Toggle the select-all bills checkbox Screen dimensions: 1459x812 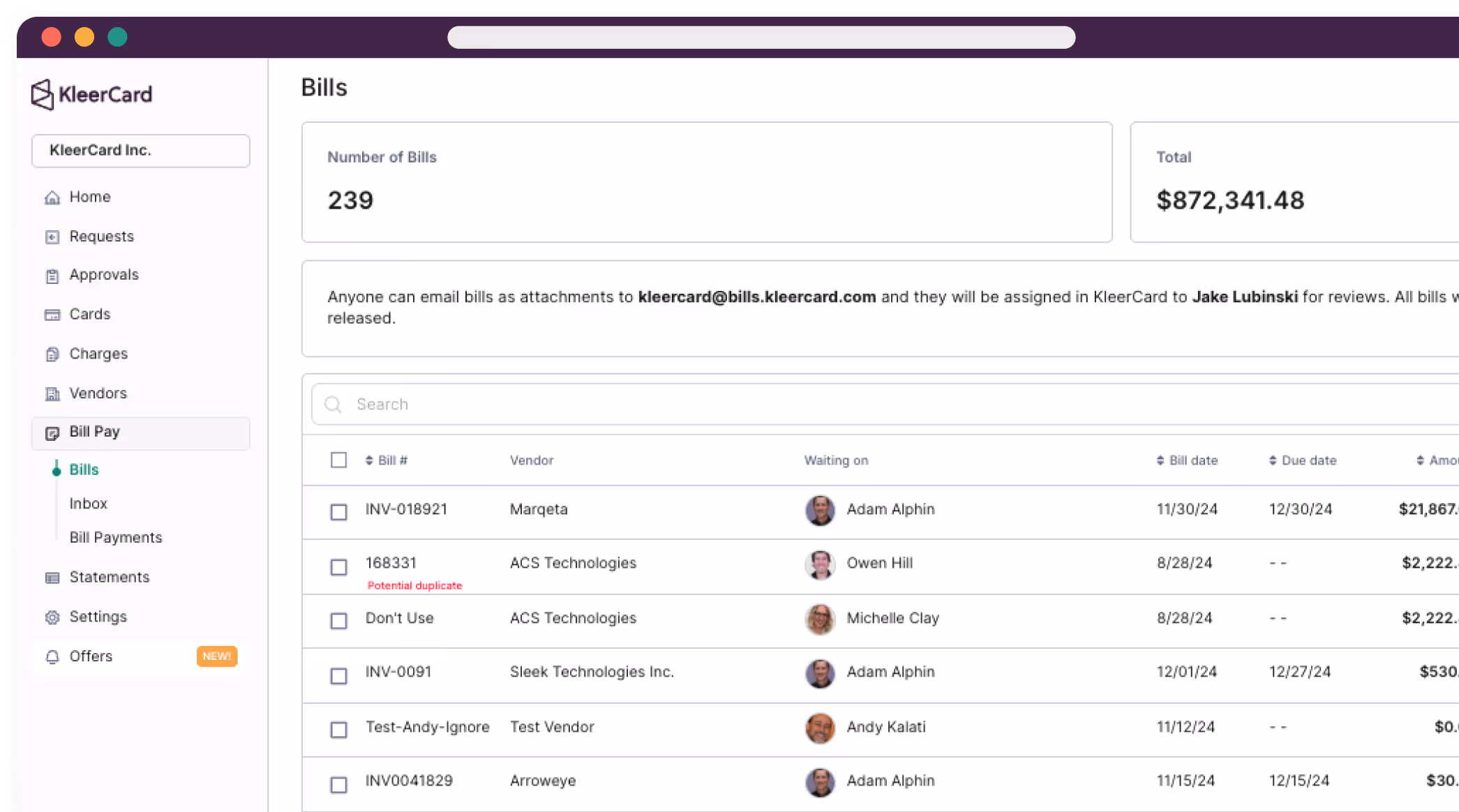(338, 460)
